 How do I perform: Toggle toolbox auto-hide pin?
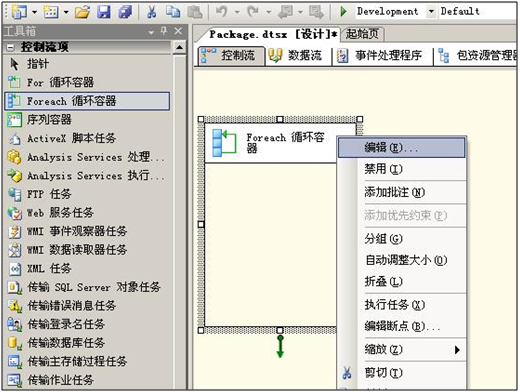(164, 31)
